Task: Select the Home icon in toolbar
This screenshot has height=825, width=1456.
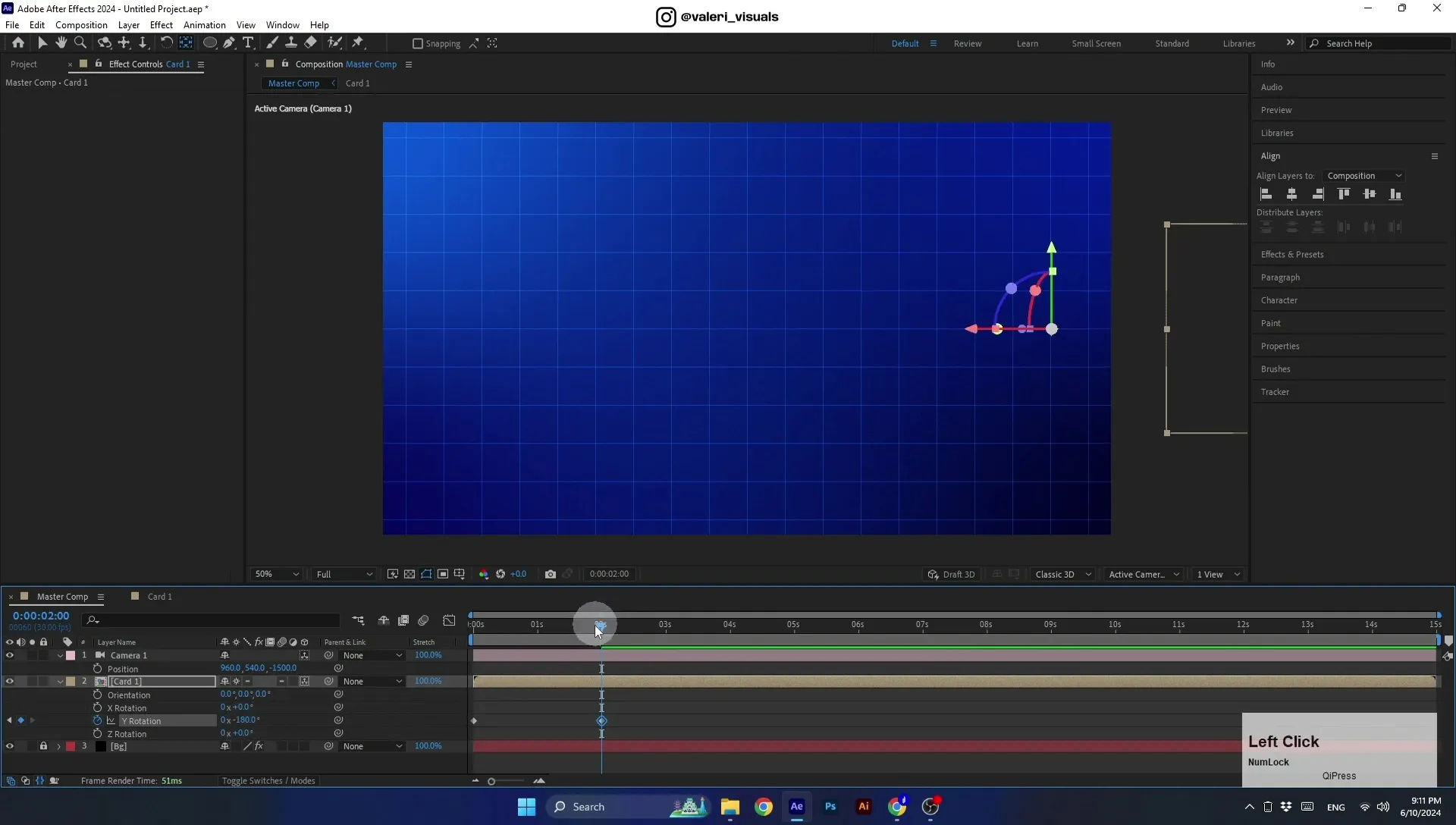Action: tap(18, 43)
